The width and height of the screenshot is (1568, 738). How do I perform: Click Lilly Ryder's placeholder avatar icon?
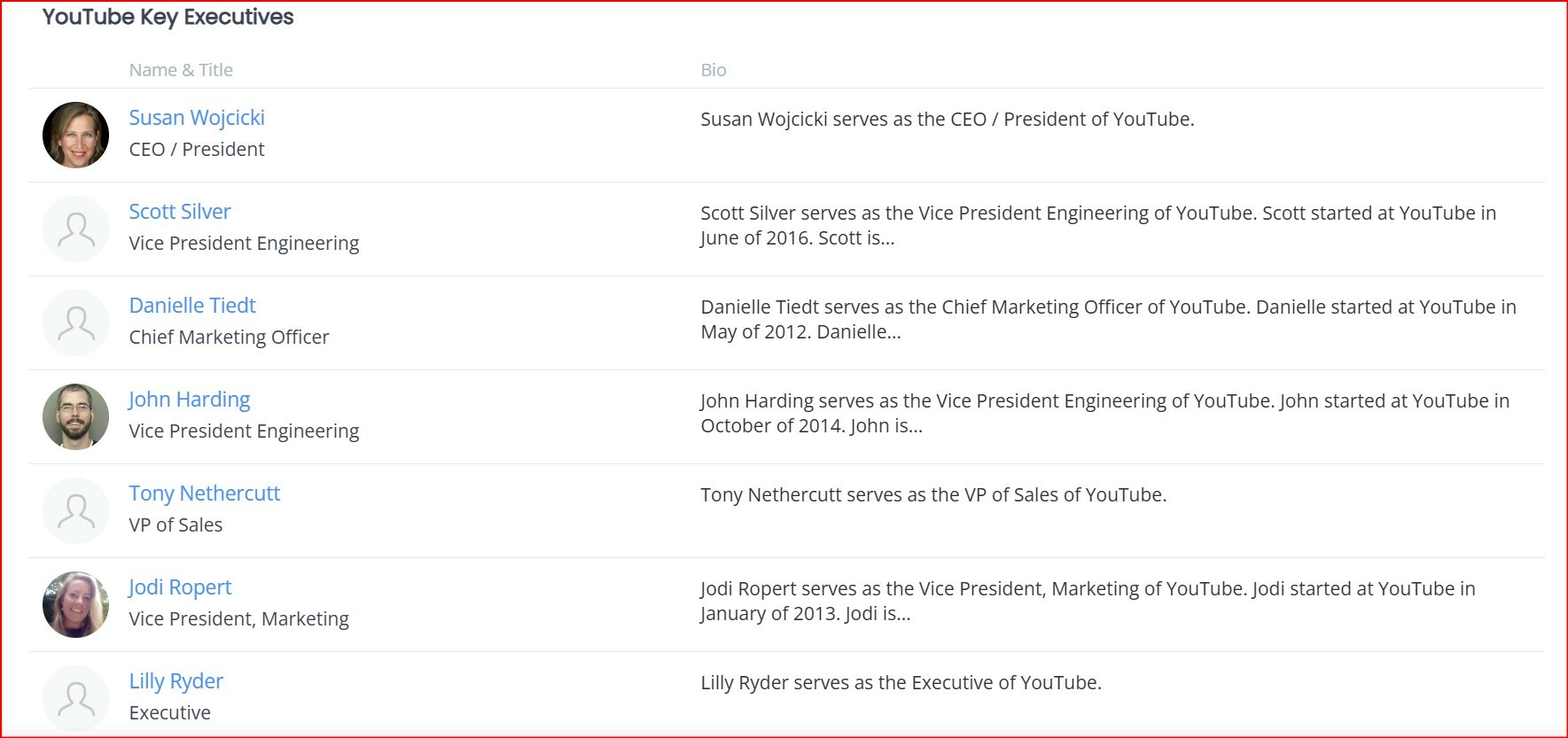[76, 698]
